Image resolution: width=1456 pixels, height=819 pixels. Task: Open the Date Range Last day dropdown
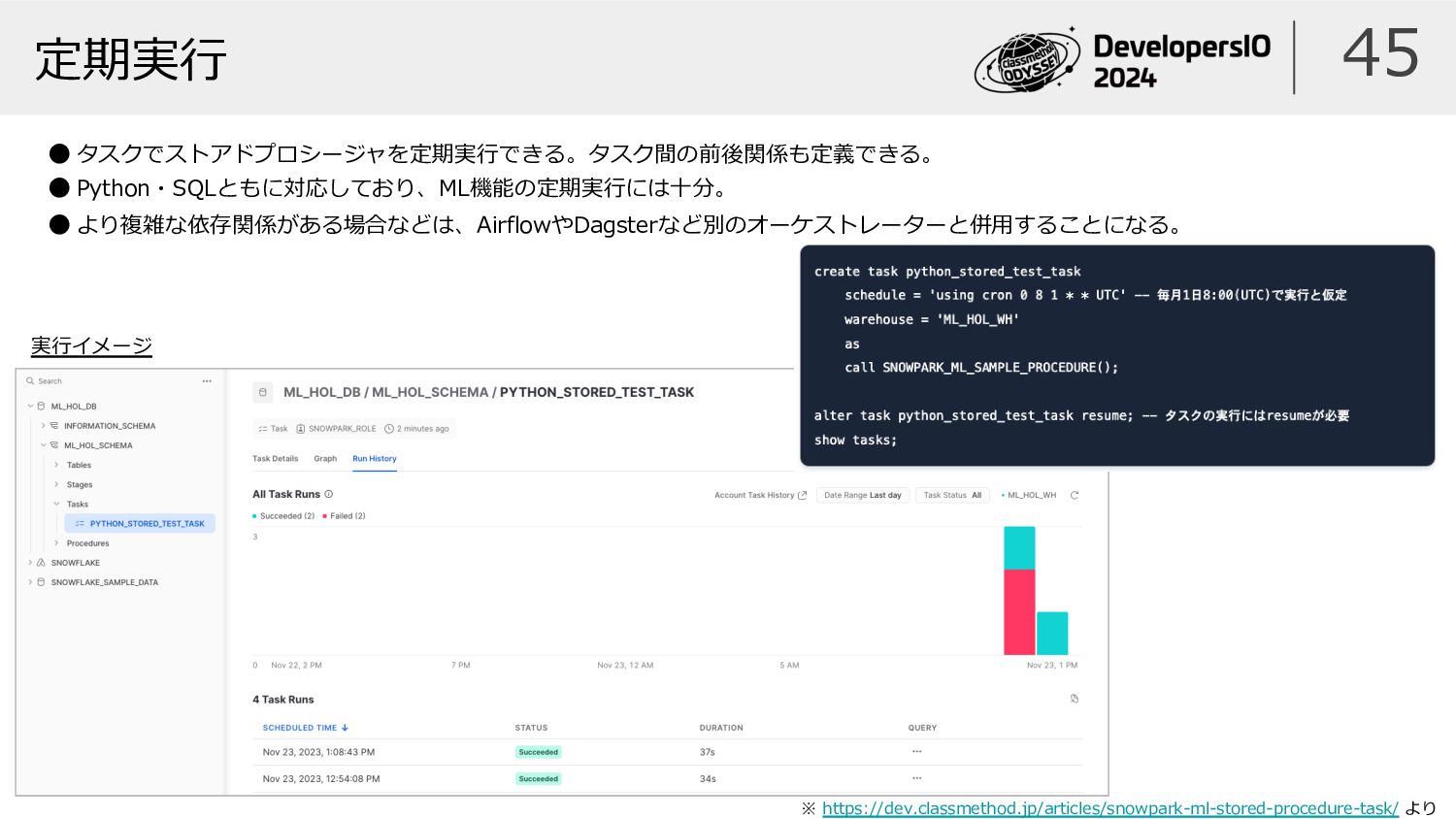pos(863,495)
